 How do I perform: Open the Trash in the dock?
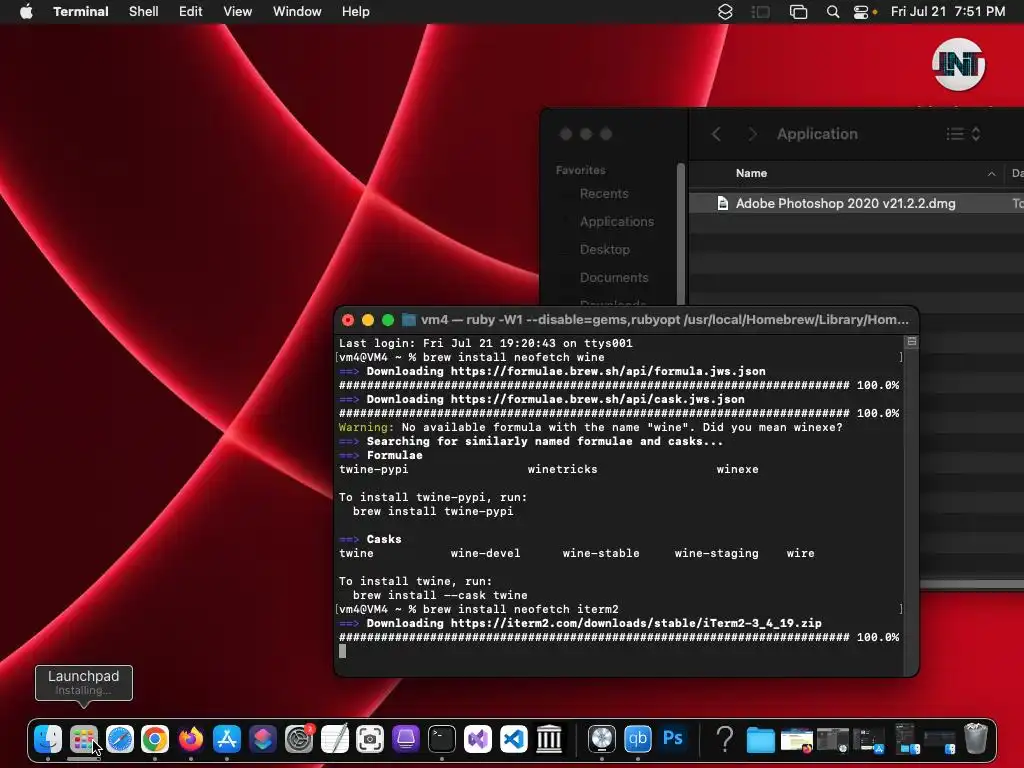[976, 739]
